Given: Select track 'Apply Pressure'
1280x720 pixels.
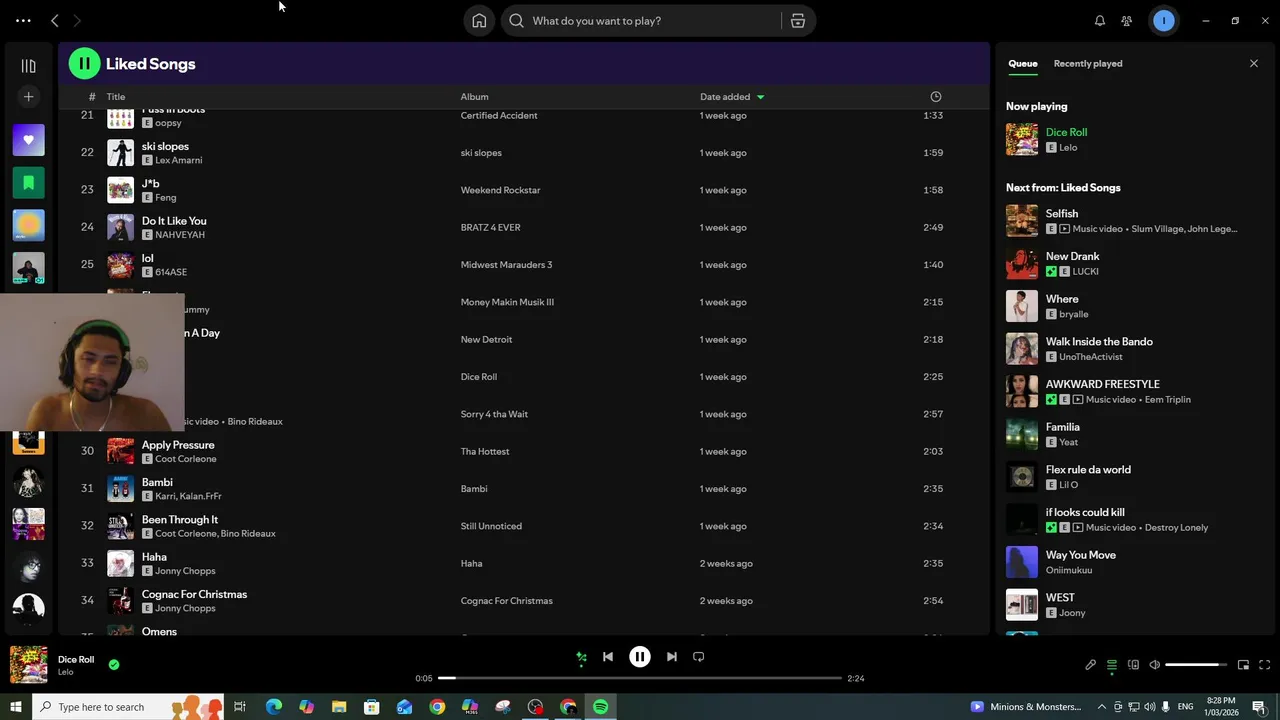Looking at the screenshot, I should (x=178, y=445).
